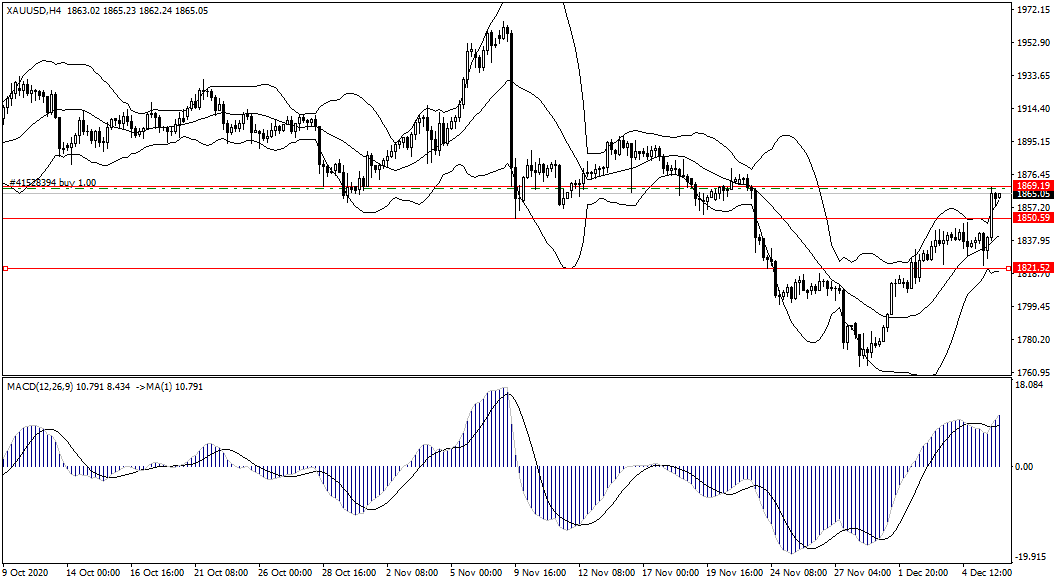The width and height of the screenshot is (1057, 584).
Task: Click the 0.00 MACD zero level label
Action: click(1024, 467)
